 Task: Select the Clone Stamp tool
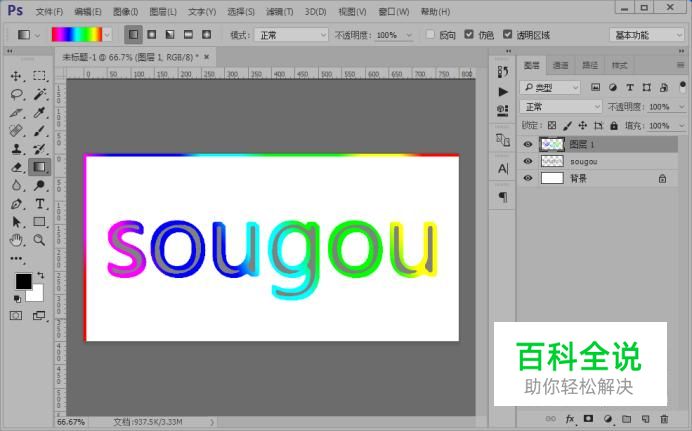pos(16,149)
